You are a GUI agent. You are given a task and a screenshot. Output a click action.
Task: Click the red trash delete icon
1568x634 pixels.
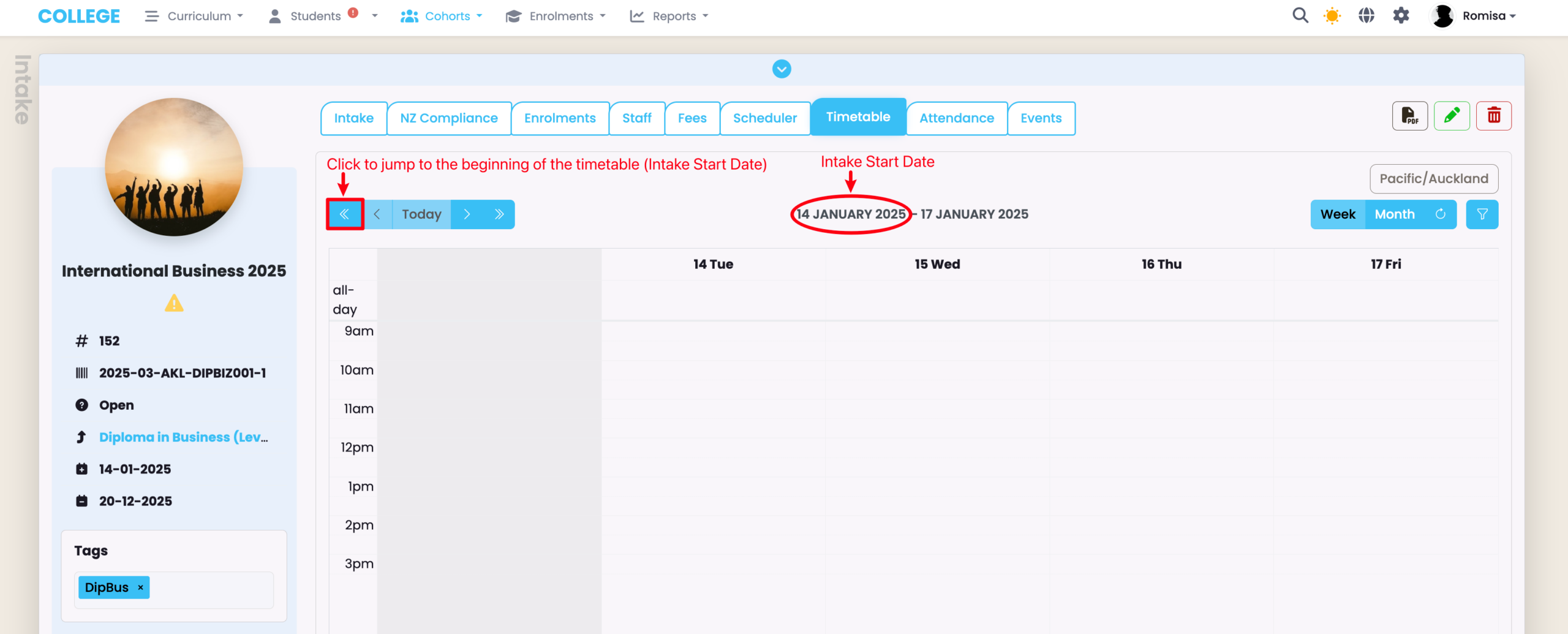(1494, 116)
